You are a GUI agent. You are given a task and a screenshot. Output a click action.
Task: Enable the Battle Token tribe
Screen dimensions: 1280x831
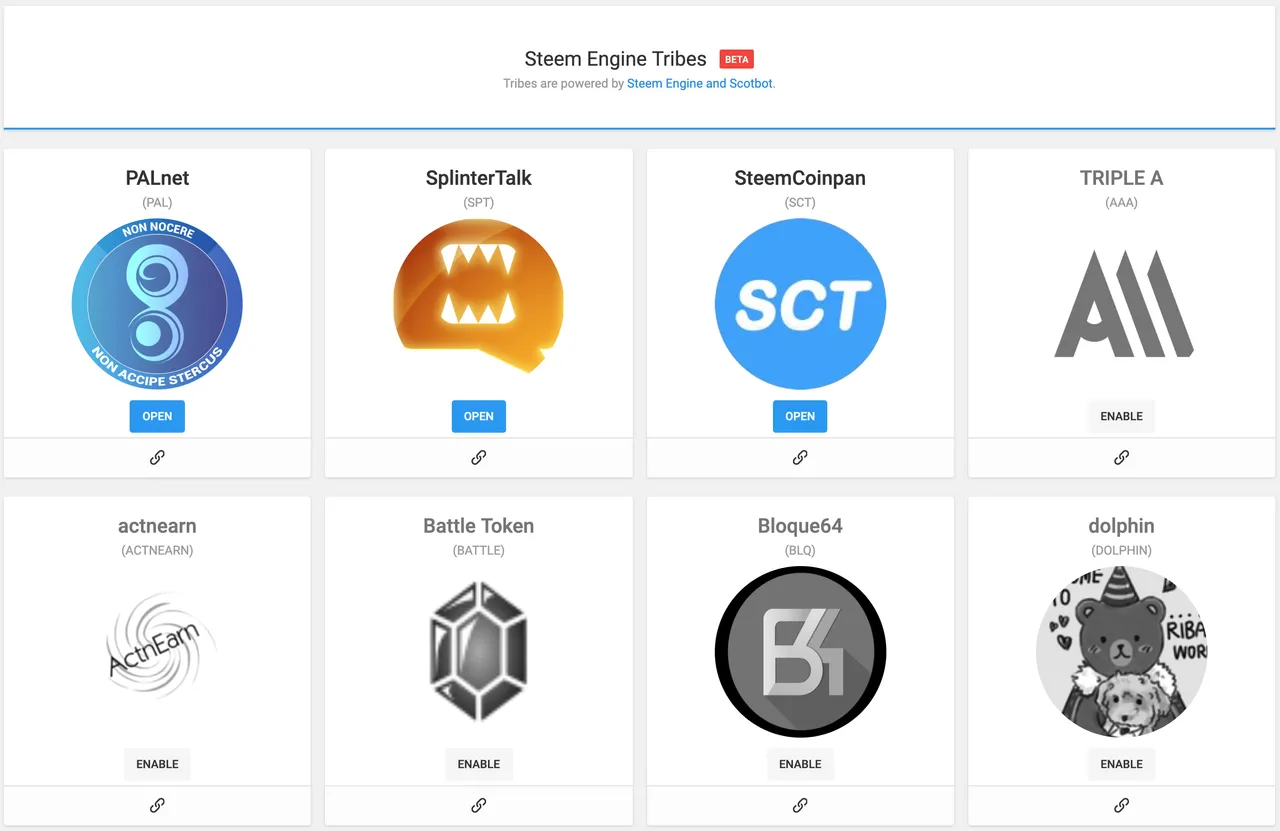479,764
